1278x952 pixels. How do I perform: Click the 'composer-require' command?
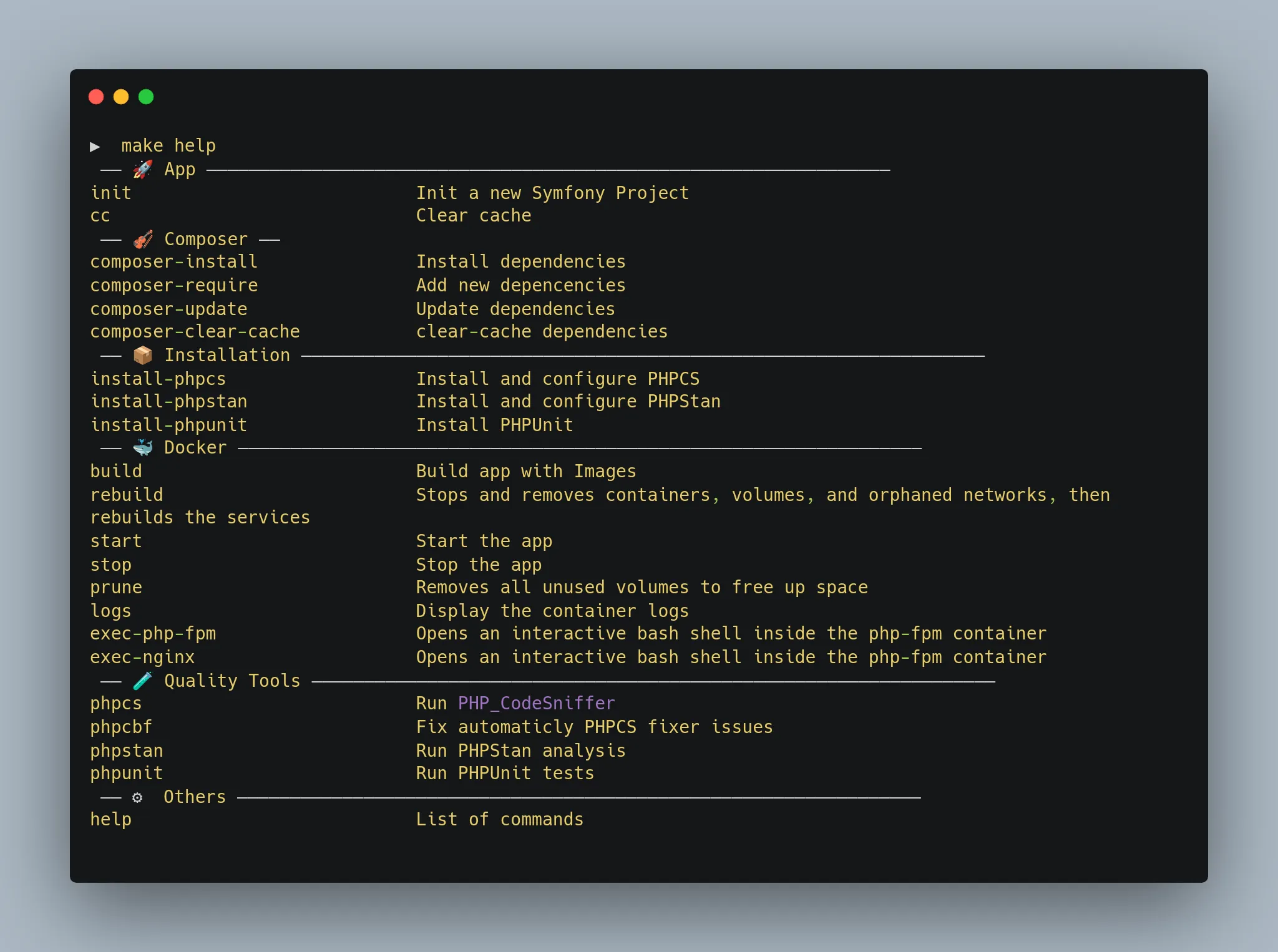click(x=174, y=286)
